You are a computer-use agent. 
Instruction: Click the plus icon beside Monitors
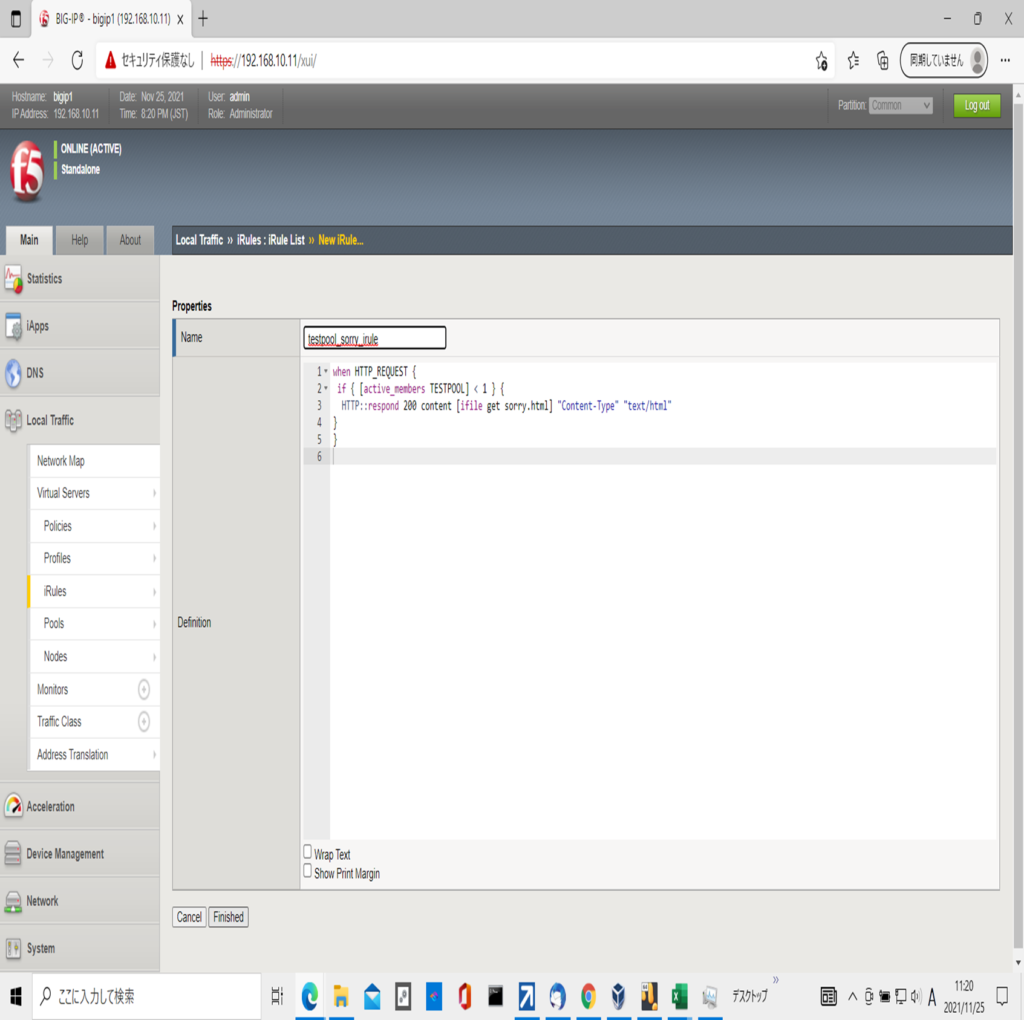click(x=143, y=689)
